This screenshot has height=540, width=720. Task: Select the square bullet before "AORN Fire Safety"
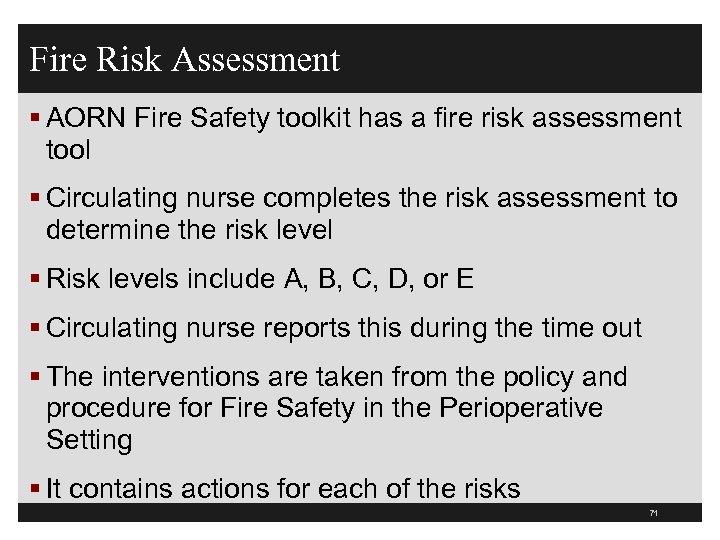(36, 120)
